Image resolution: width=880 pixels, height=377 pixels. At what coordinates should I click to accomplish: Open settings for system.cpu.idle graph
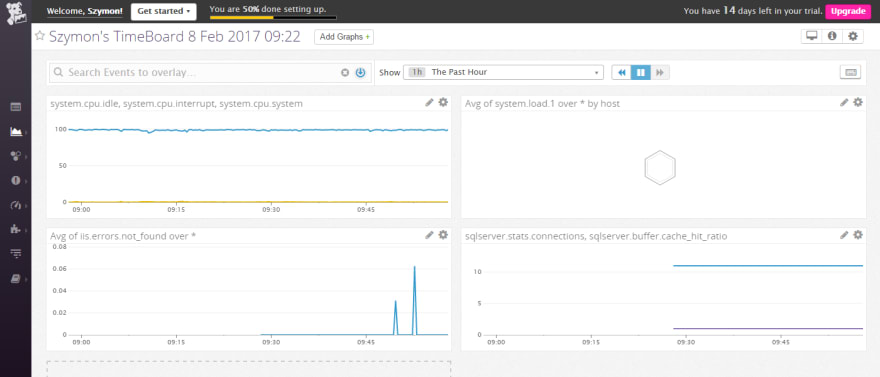click(443, 102)
